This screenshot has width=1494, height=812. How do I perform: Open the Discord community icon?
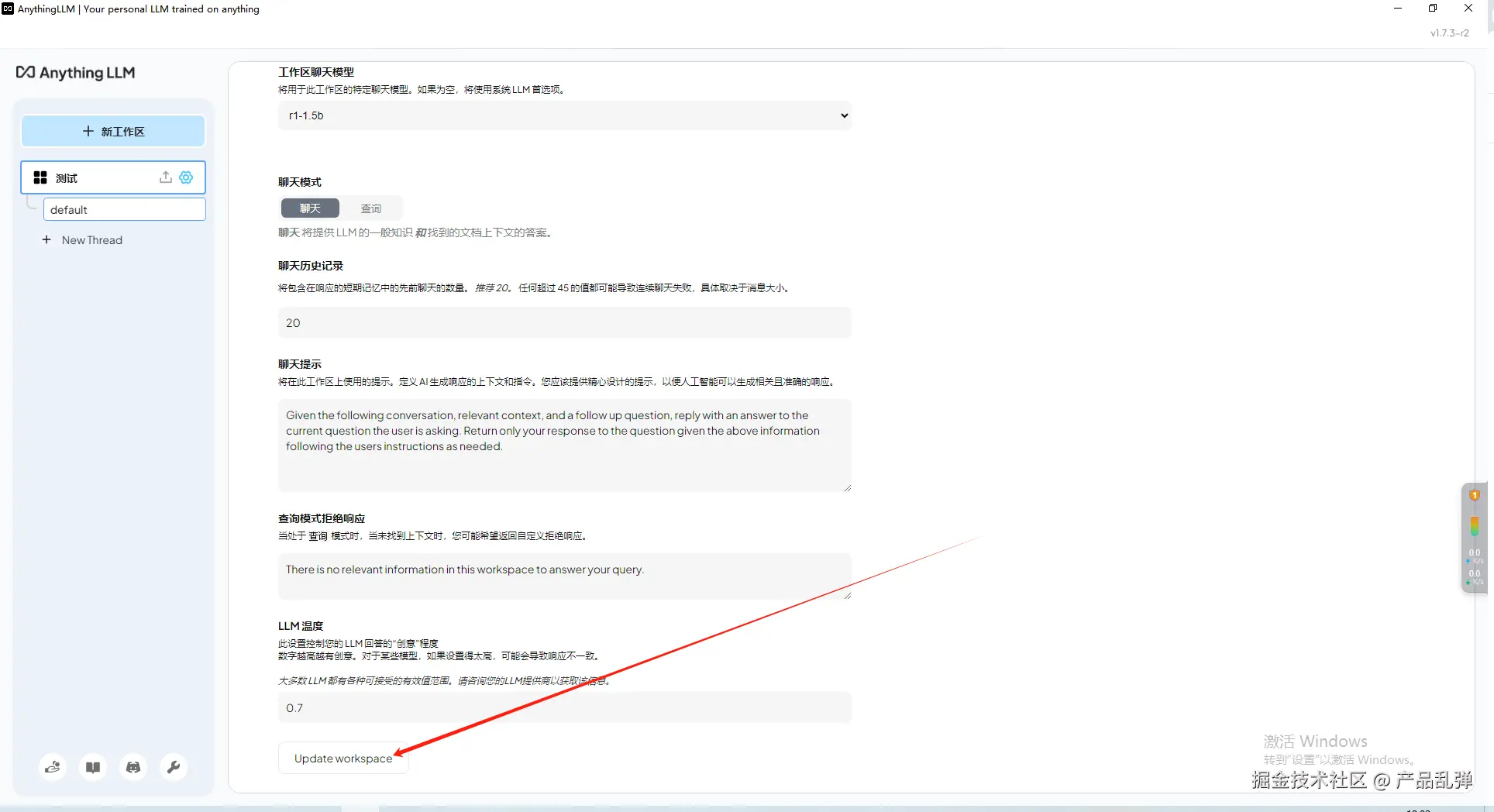(x=133, y=767)
